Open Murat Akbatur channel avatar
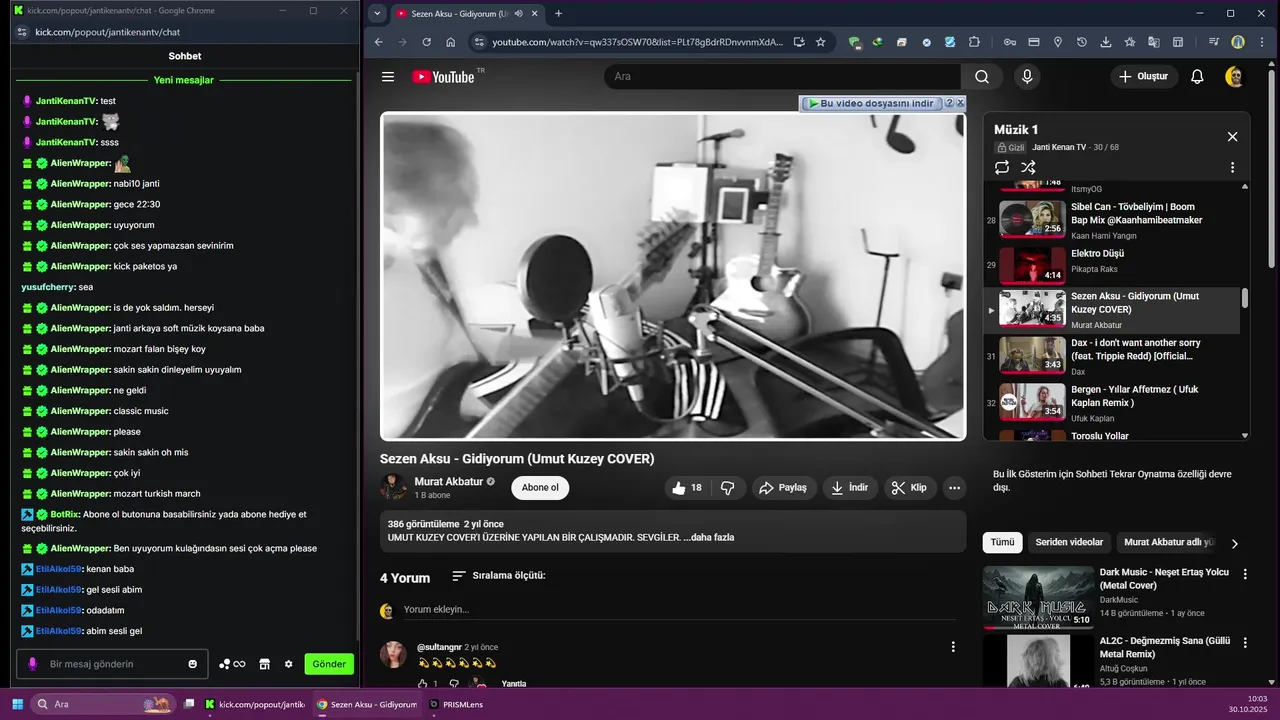Image resolution: width=1280 pixels, height=720 pixels. (393, 487)
